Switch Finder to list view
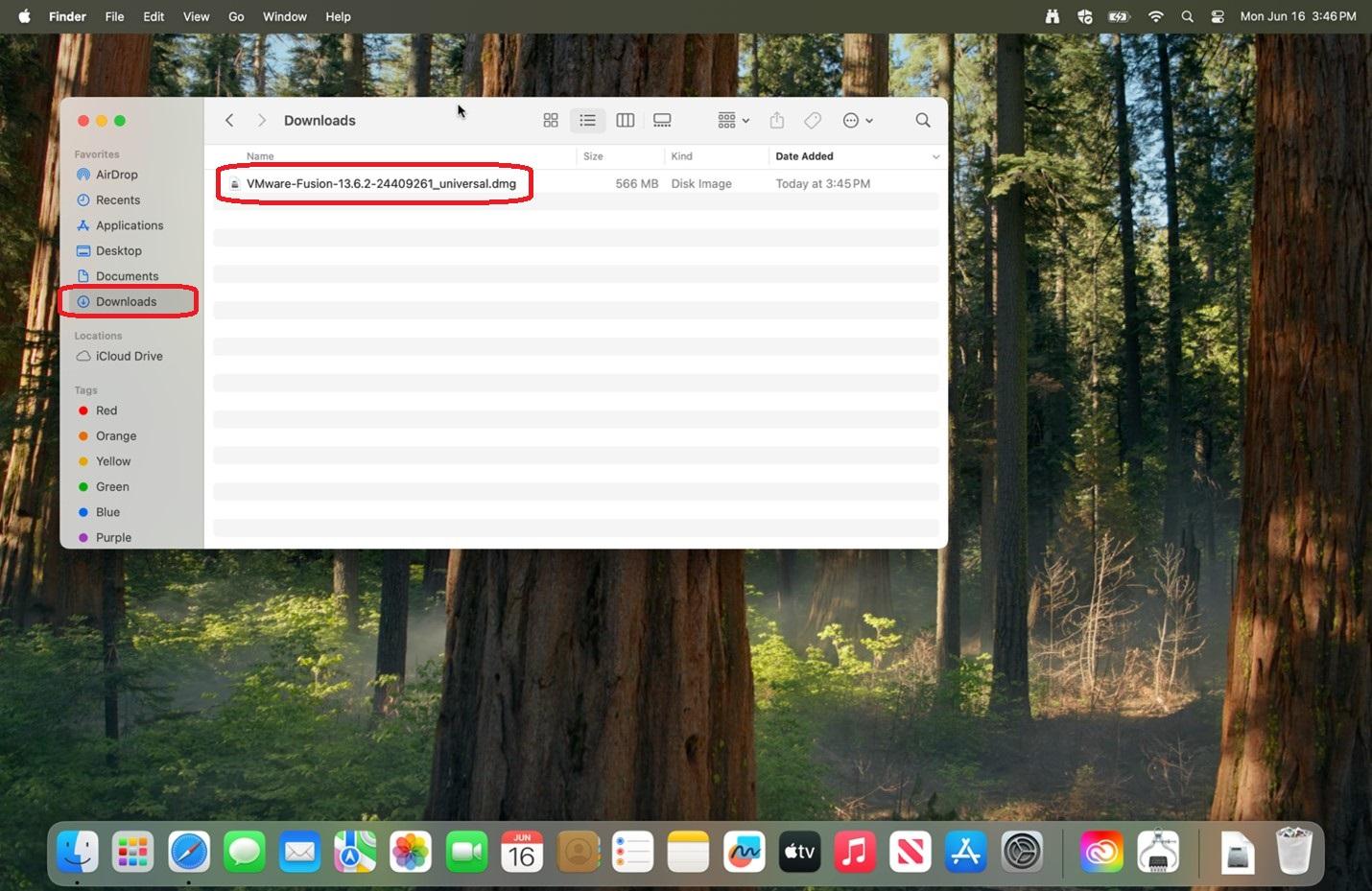The image size is (1372, 891). [x=587, y=120]
